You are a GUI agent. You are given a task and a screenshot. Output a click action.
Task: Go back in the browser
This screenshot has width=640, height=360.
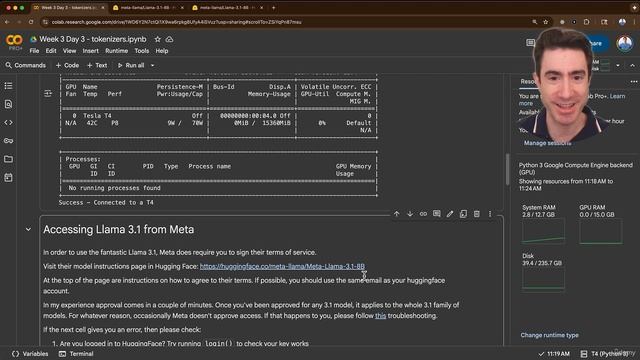[7, 22]
